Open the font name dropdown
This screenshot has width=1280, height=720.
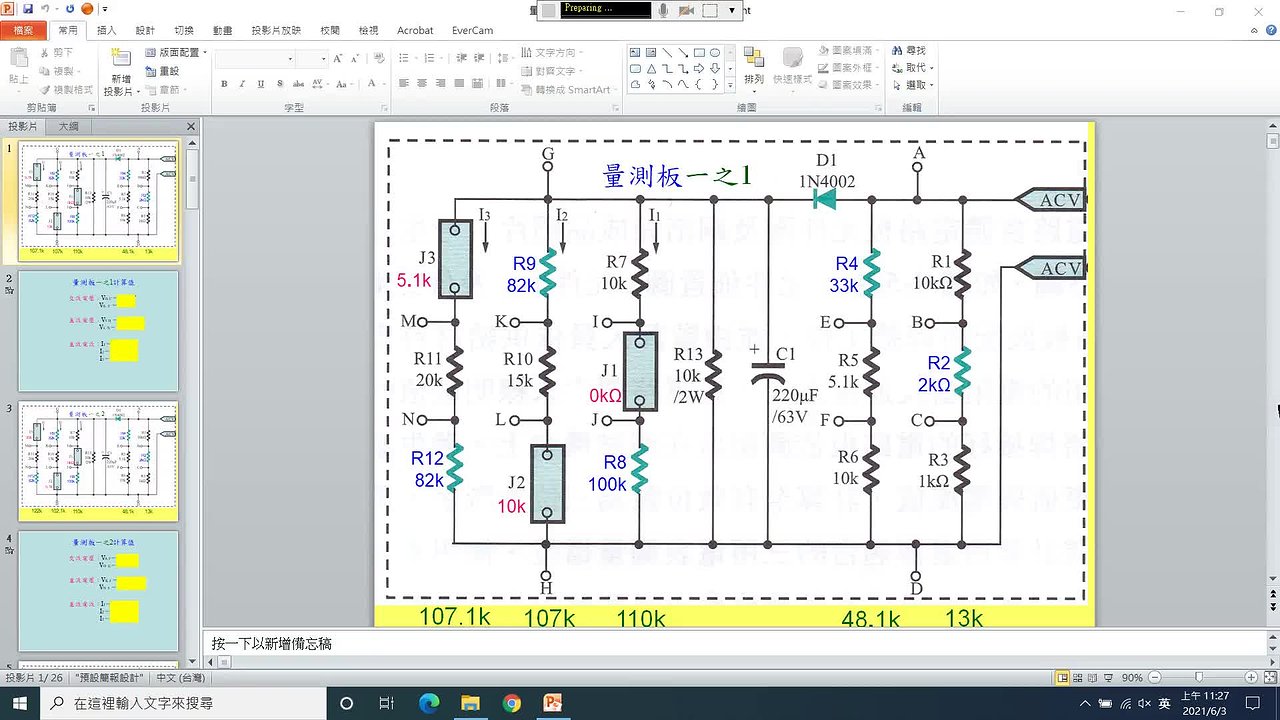291,59
